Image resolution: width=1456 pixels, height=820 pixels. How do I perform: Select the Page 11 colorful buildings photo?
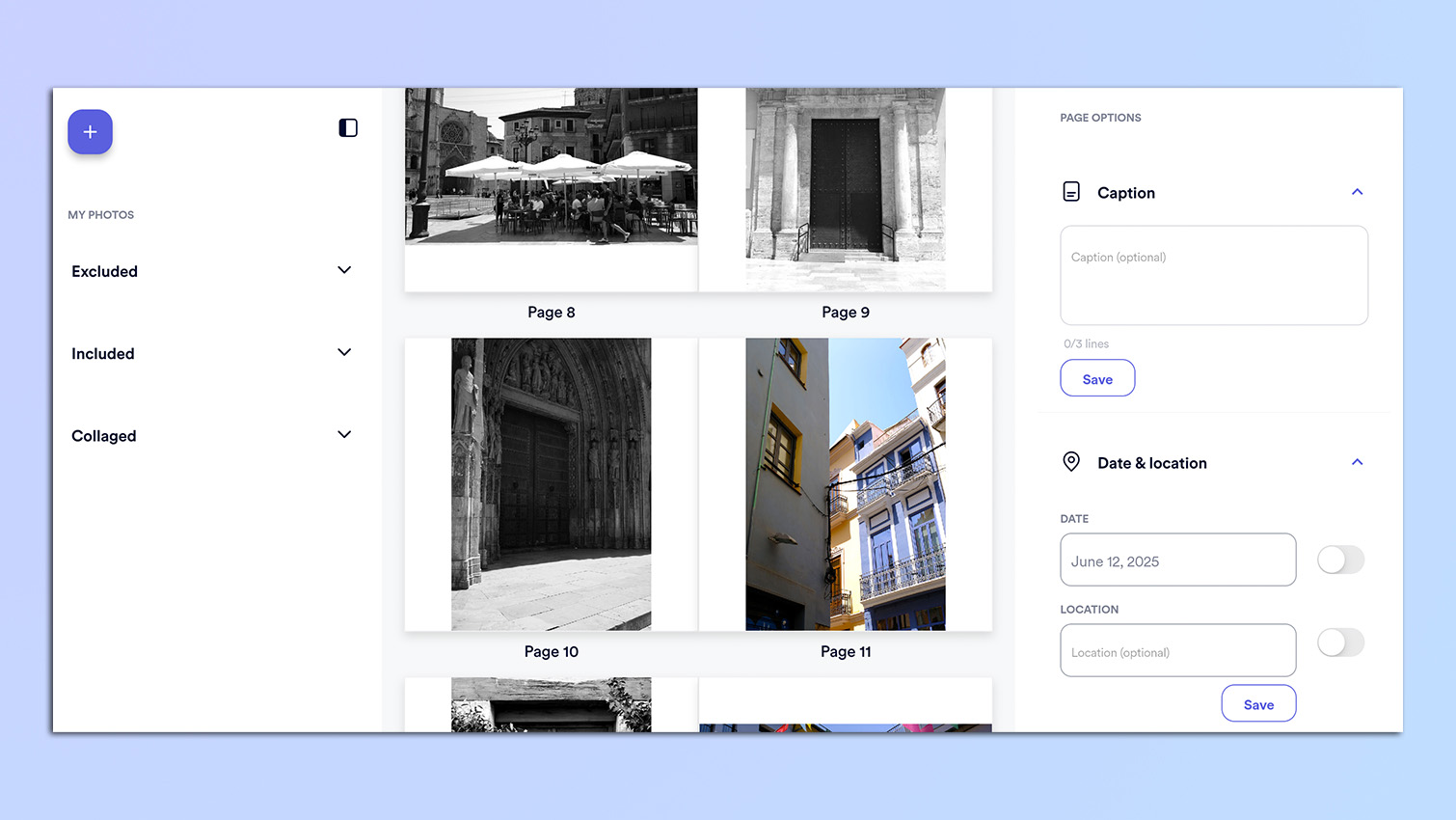(x=846, y=484)
